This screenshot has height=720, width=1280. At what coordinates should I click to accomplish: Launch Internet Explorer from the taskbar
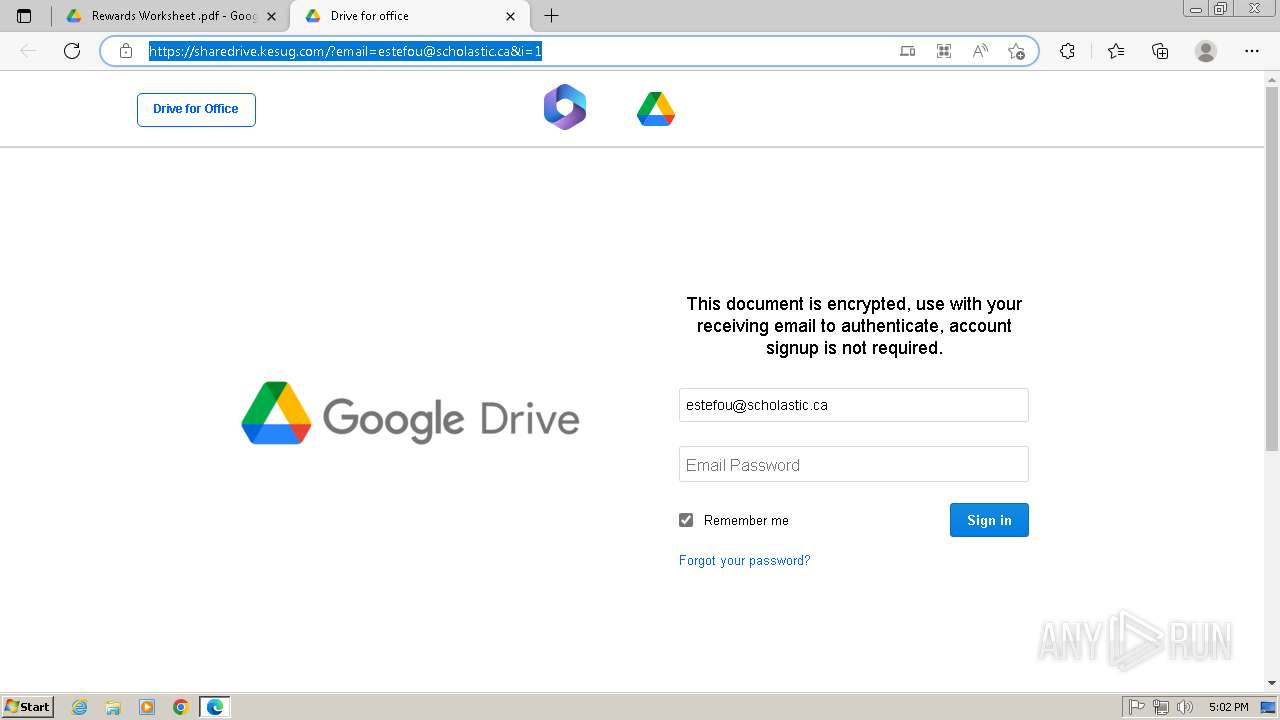click(80, 707)
